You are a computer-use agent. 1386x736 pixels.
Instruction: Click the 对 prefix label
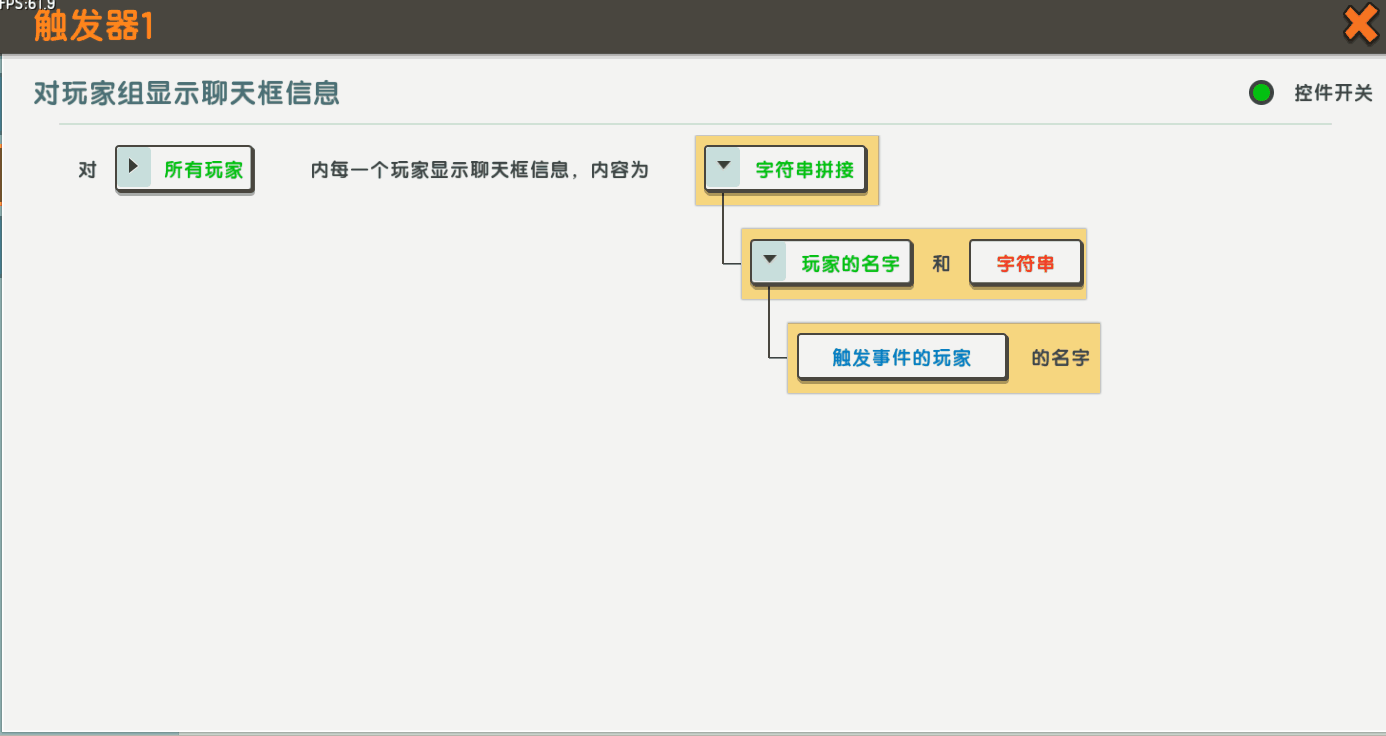pyautogui.click(x=87, y=170)
